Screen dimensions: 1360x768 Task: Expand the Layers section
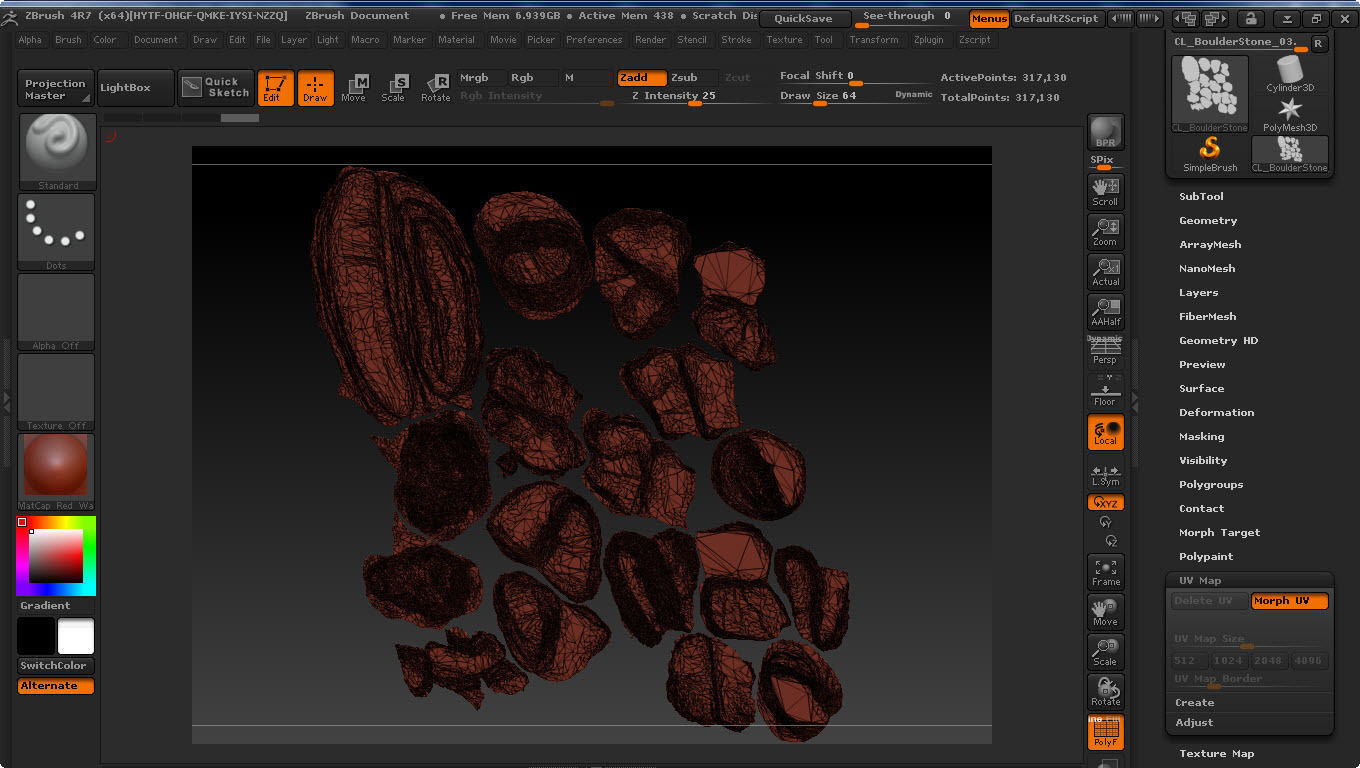1198,293
